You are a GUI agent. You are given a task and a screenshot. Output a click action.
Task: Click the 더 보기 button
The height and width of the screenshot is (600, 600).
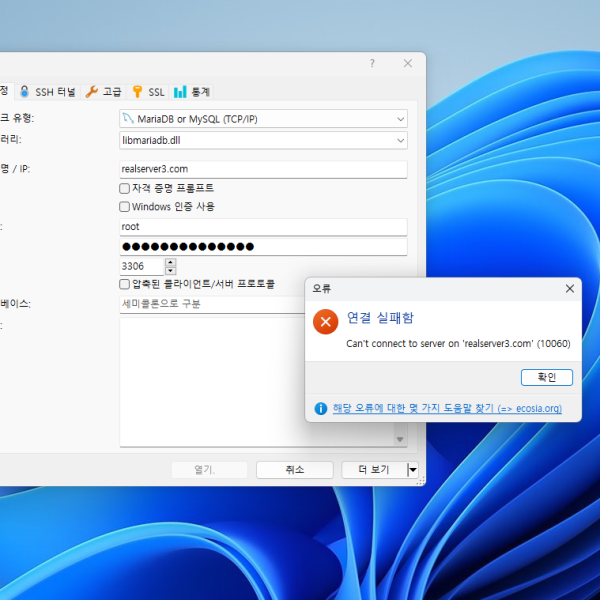(374, 470)
